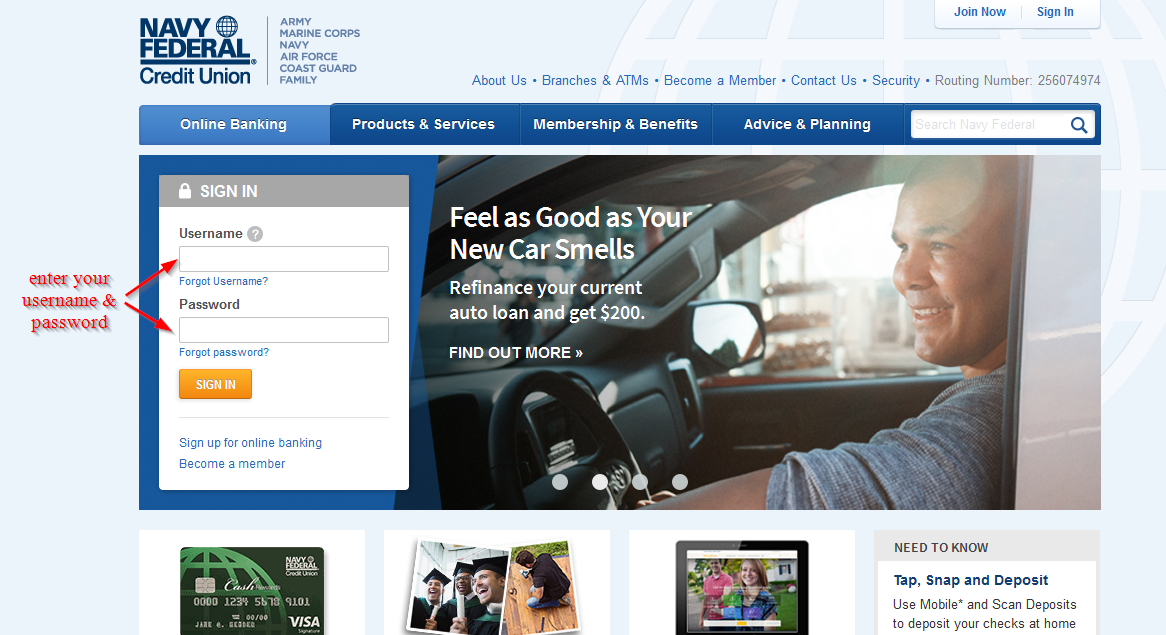This screenshot has height=635, width=1166.
Task: Click the Join Now link
Action: (x=979, y=12)
